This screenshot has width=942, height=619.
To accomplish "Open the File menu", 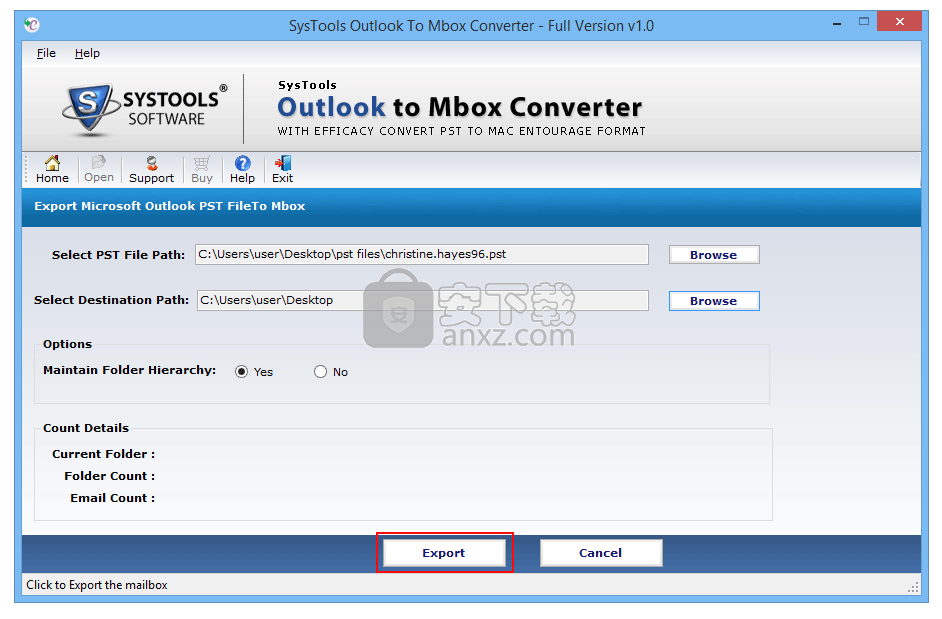I will 46,53.
